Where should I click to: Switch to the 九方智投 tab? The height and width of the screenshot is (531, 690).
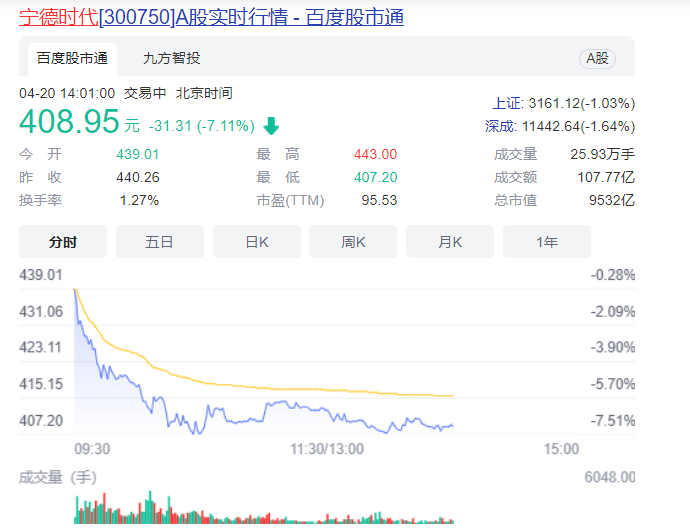point(172,59)
